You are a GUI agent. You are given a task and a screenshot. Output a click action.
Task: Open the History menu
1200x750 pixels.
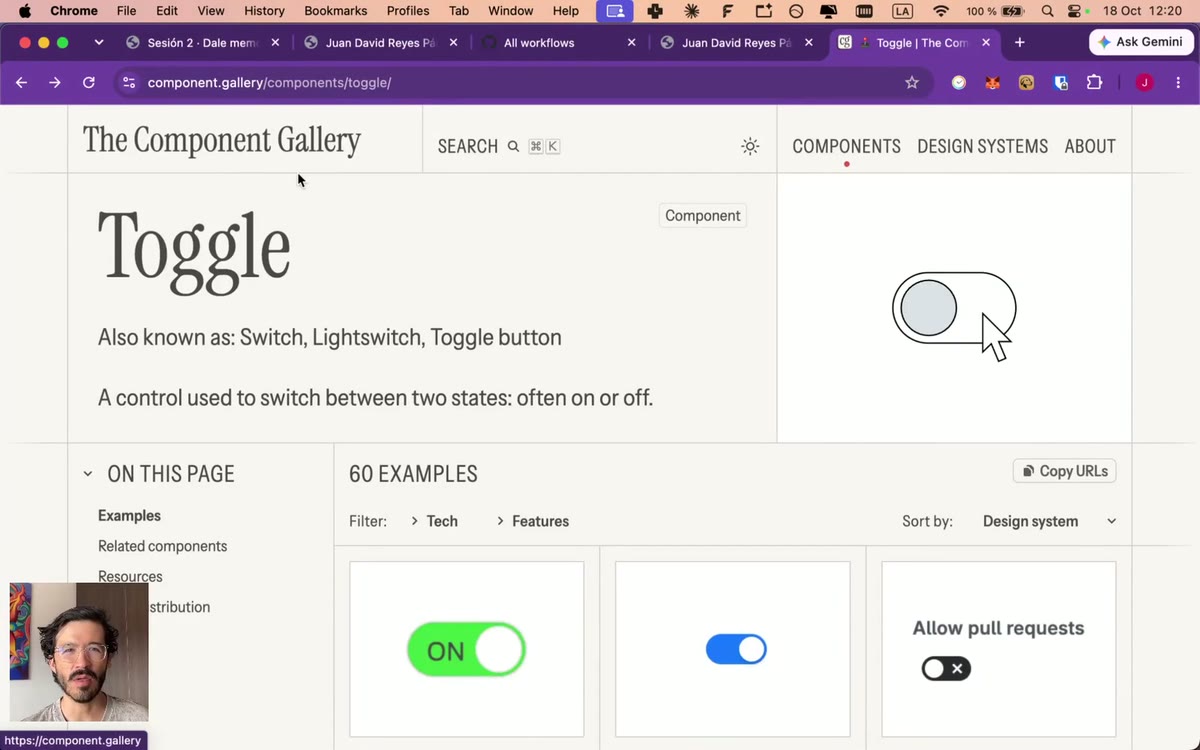point(264,11)
